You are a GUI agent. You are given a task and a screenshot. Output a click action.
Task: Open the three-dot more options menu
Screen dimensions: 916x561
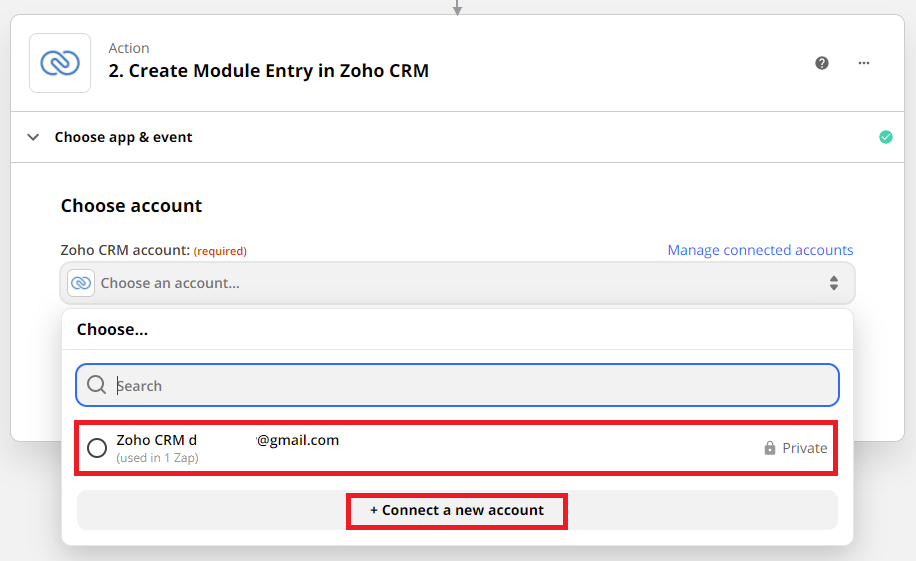tap(864, 63)
